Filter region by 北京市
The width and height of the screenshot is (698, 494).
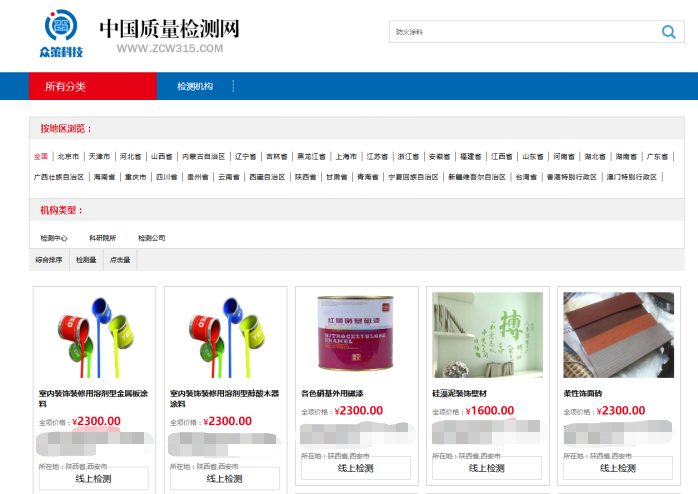pyautogui.click(x=68, y=157)
